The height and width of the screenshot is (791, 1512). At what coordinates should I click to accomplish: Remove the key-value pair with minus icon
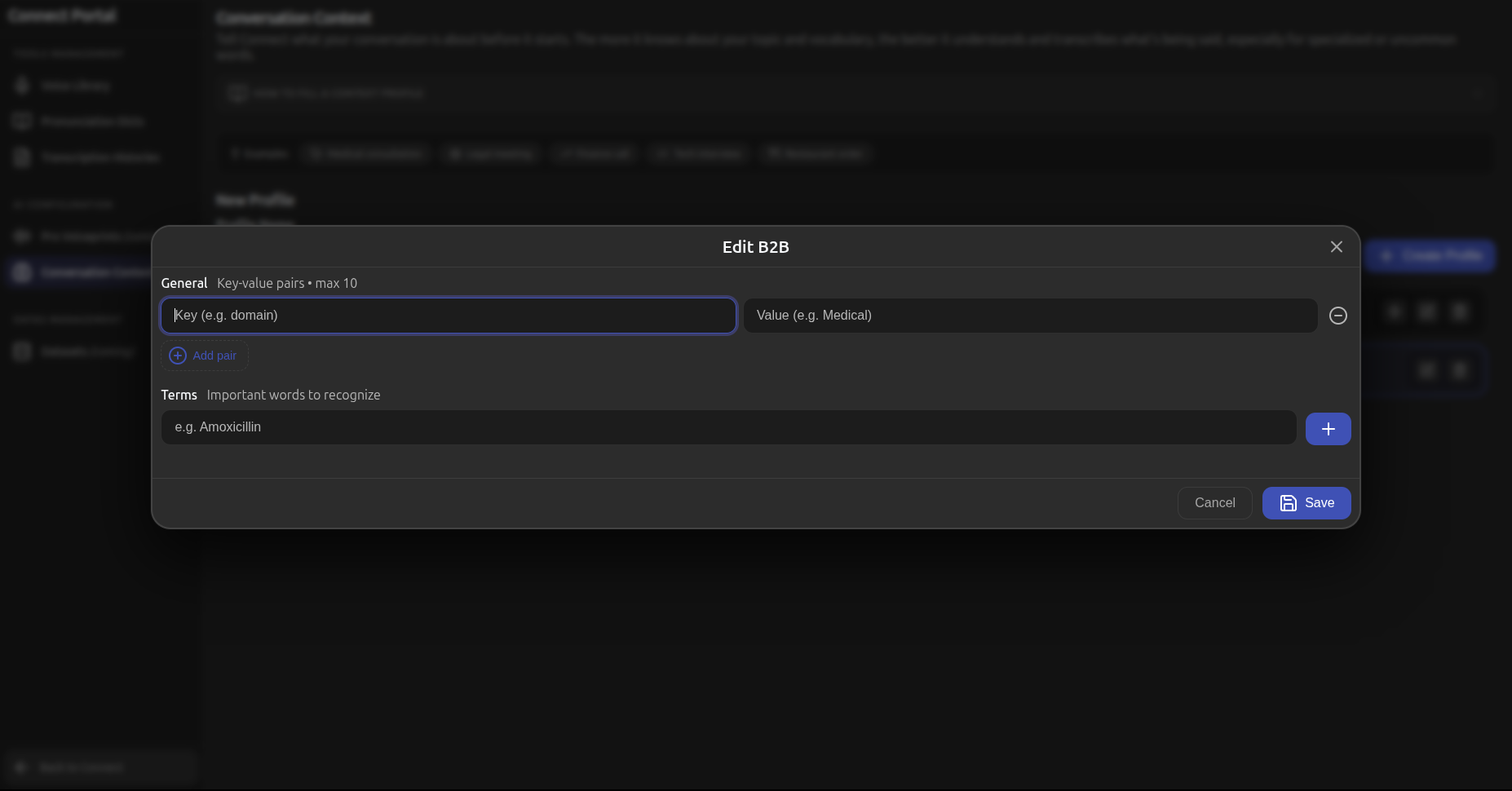[x=1337, y=316]
